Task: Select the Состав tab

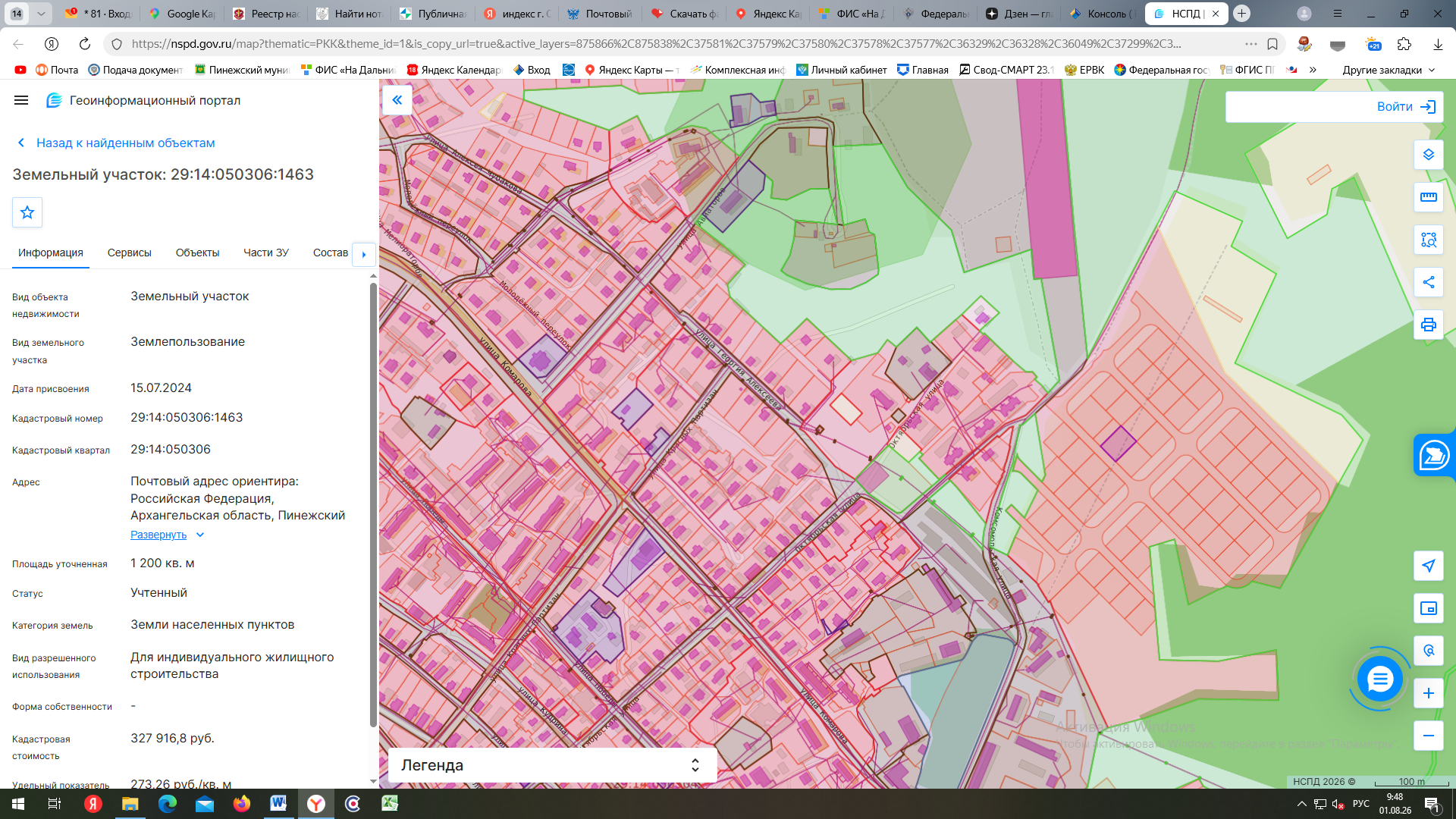Action: [x=331, y=253]
